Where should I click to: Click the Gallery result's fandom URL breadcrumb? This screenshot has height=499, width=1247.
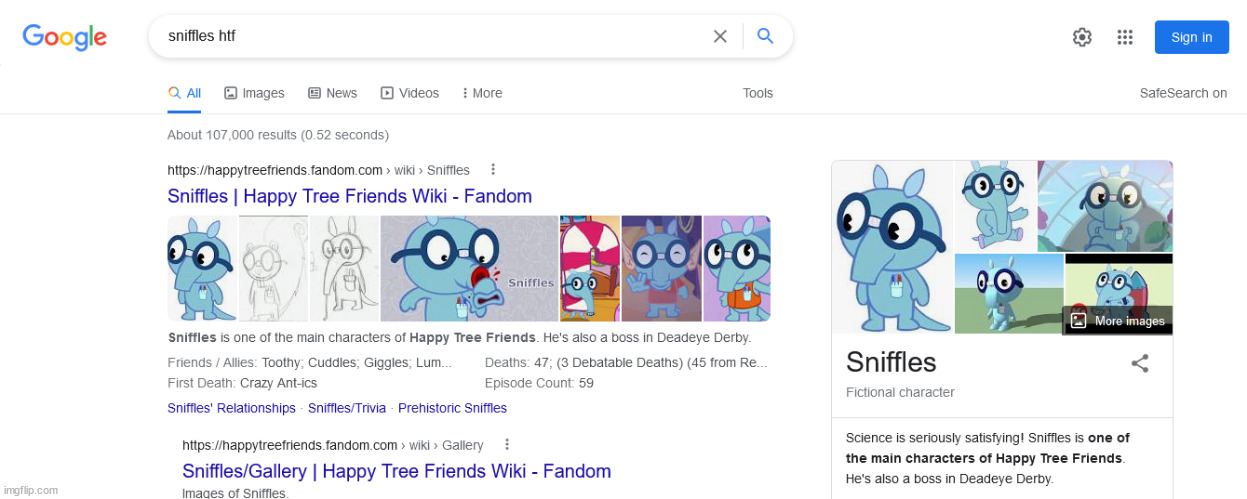point(332,445)
